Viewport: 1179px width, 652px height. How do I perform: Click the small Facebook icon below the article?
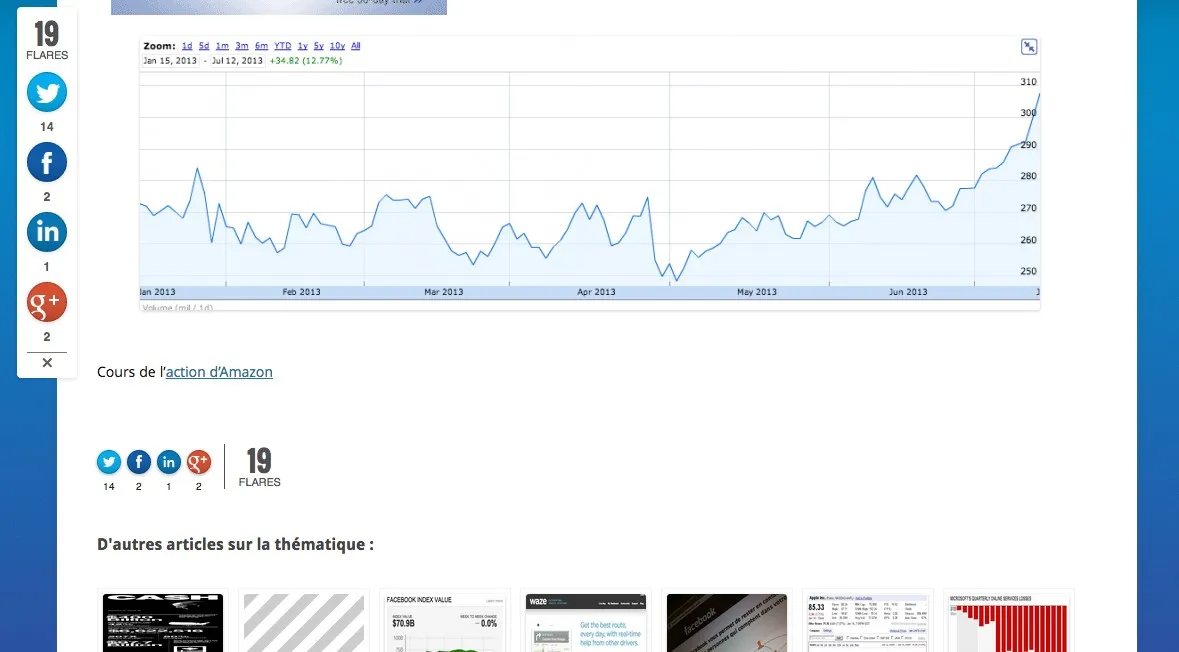click(x=138, y=462)
